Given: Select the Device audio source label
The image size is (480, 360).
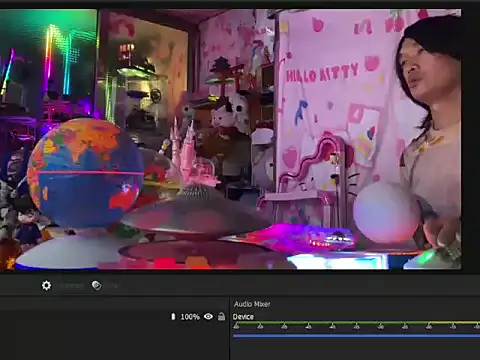Looking at the screenshot, I should (243, 317).
